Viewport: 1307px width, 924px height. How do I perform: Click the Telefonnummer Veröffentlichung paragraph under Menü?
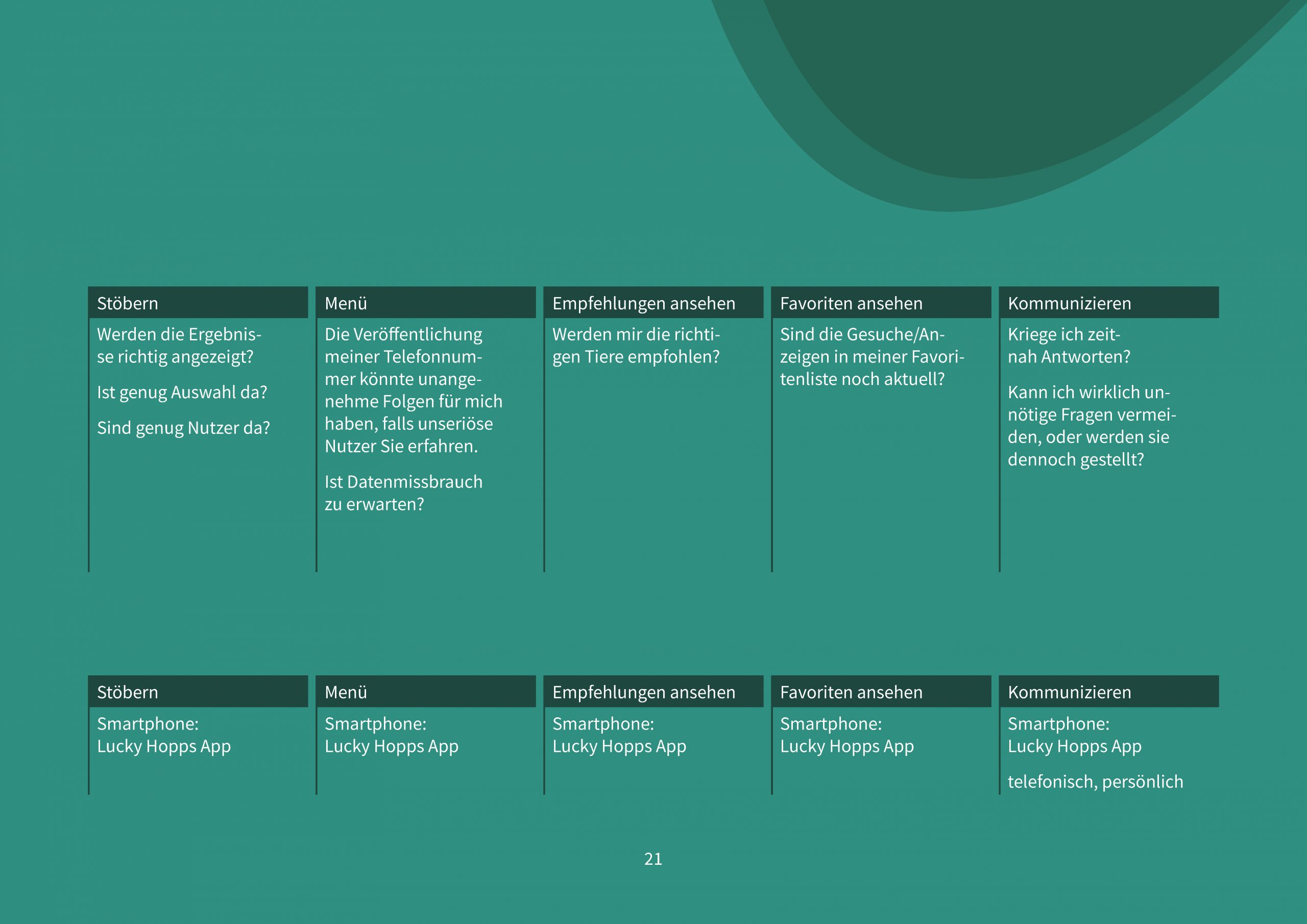coord(413,390)
